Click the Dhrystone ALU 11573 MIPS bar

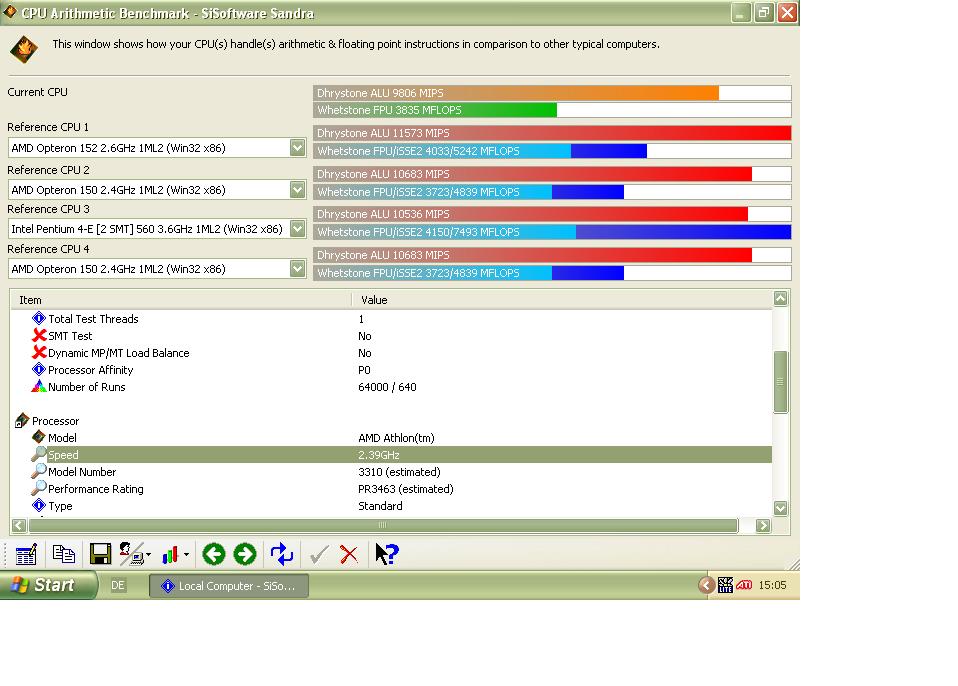pos(552,133)
